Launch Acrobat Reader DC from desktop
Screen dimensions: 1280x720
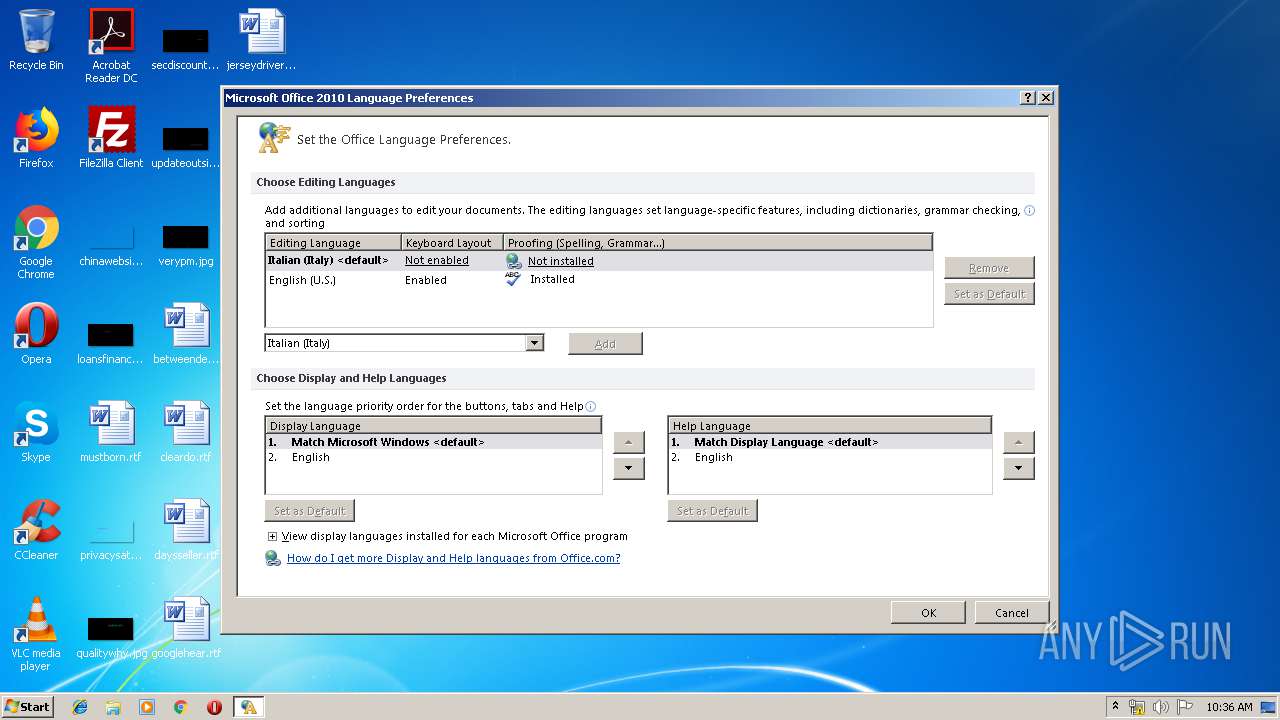[111, 46]
